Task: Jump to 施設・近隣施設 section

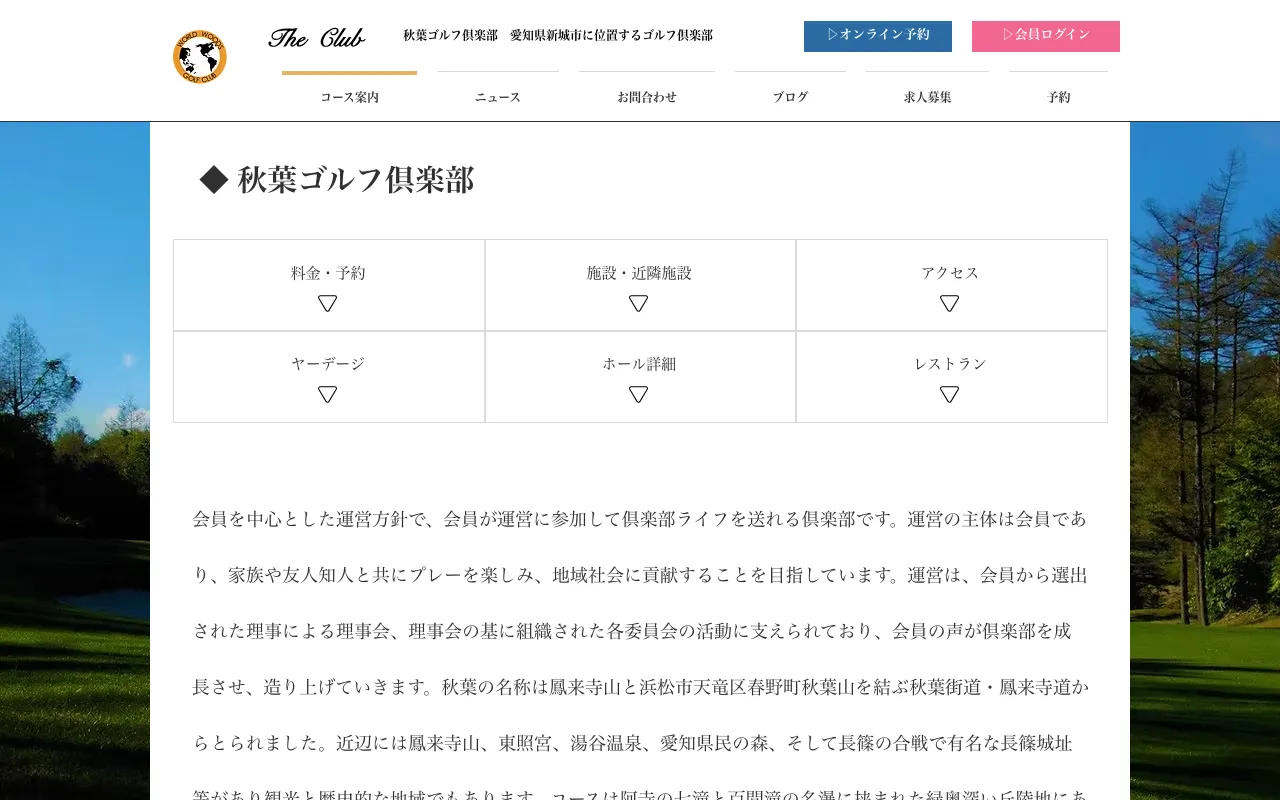Action: [639, 273]
